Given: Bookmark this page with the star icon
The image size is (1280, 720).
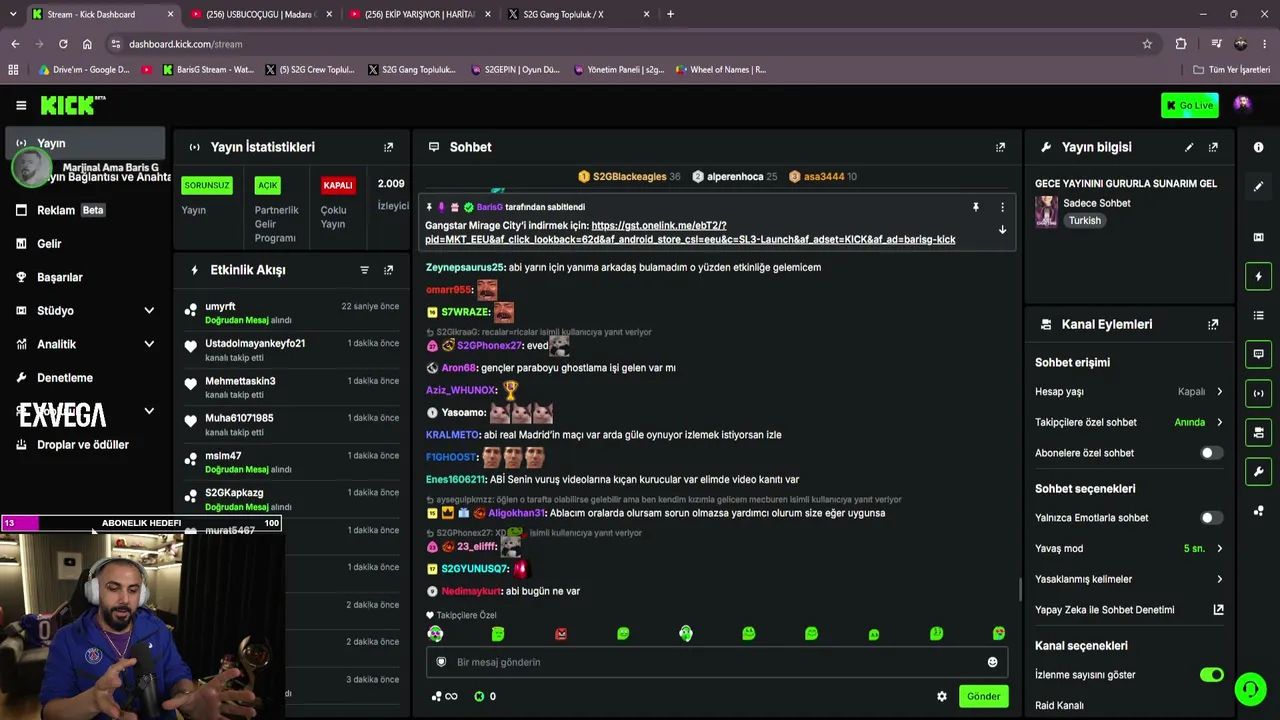Looking at the screenshot, I should 1147,44.
